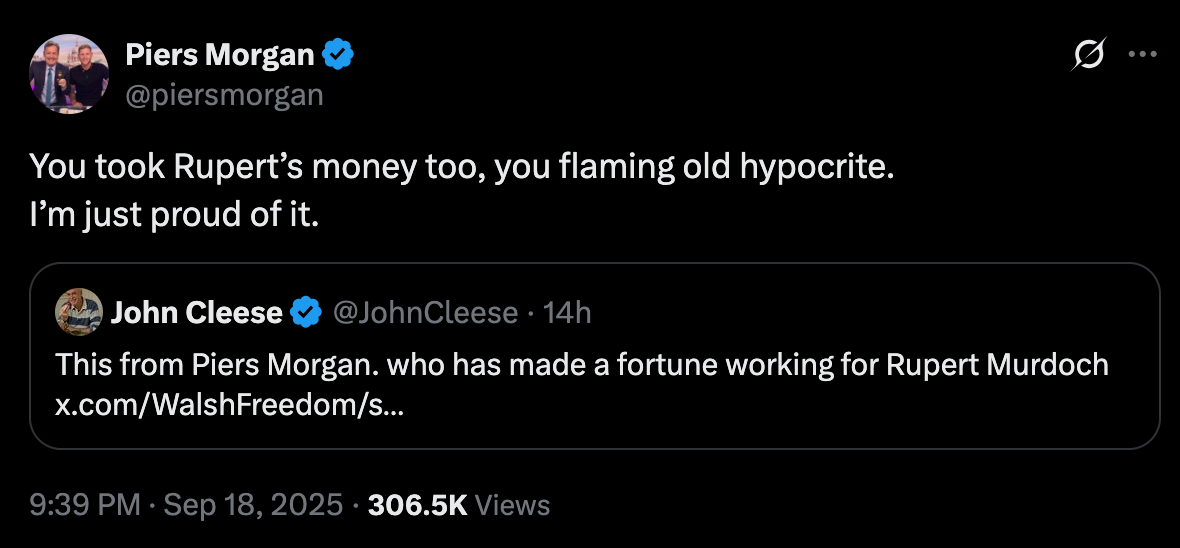Open the @piersmorgan handle link
This screenshot has height=548, width=1180.
[x=224, y=94]
